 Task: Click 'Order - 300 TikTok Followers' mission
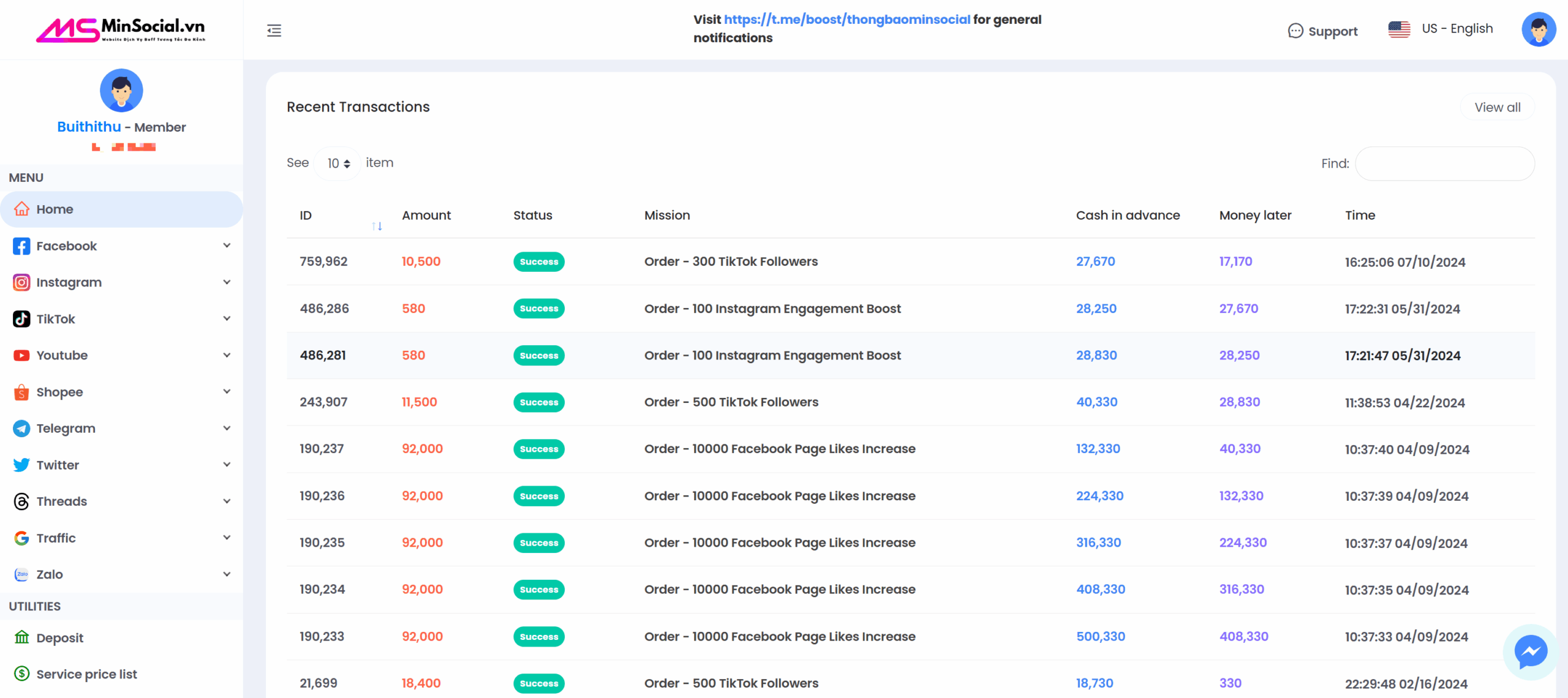tap(731, 261)
